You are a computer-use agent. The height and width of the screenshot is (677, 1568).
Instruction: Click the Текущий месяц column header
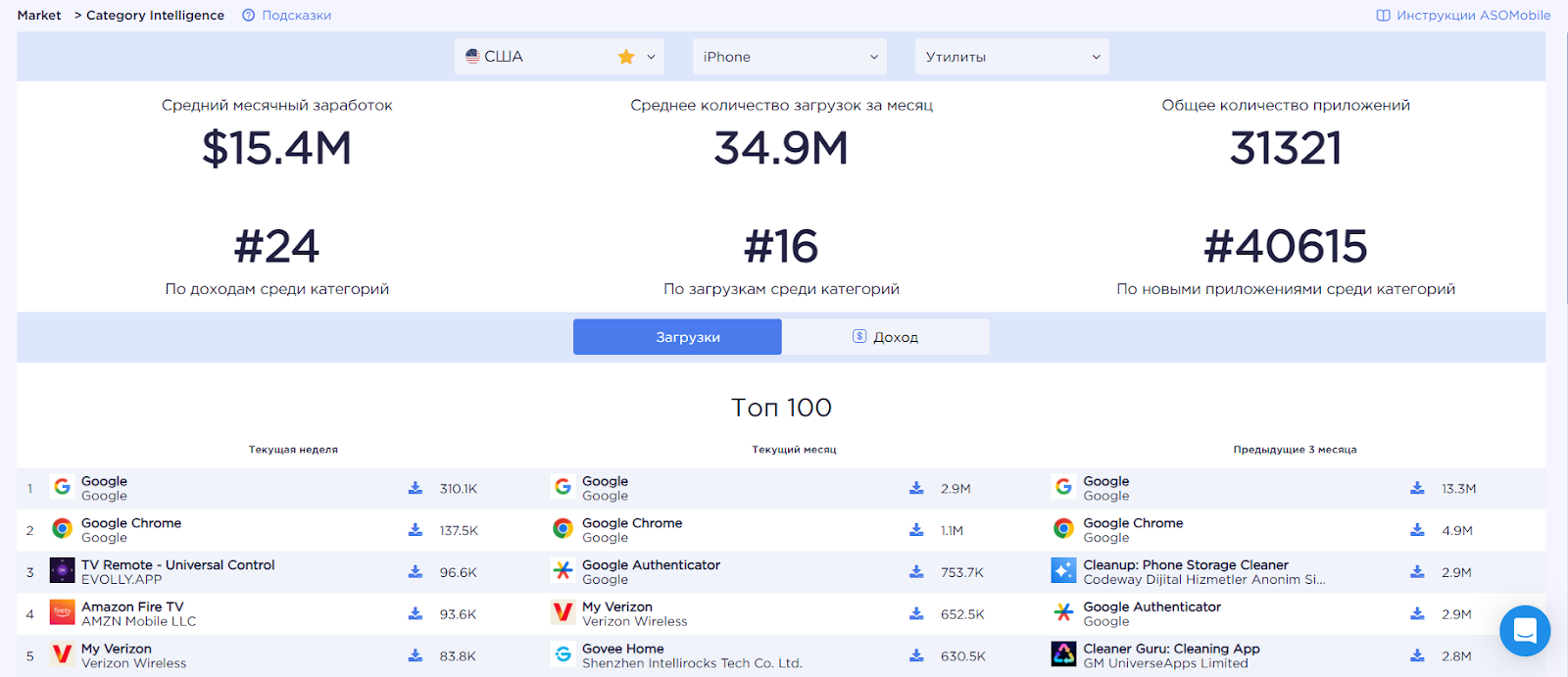click(x=794, y=450)
